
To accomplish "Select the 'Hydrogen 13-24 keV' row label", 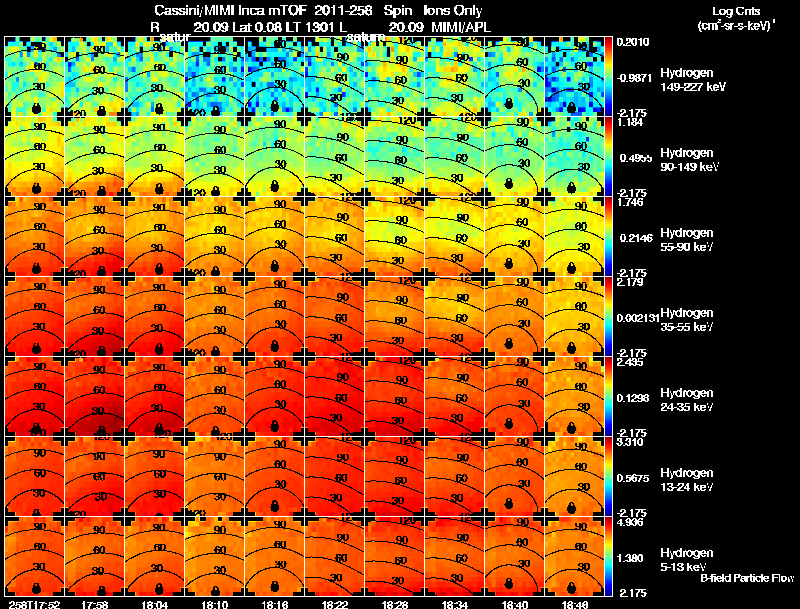I will [x=687, y=480].
